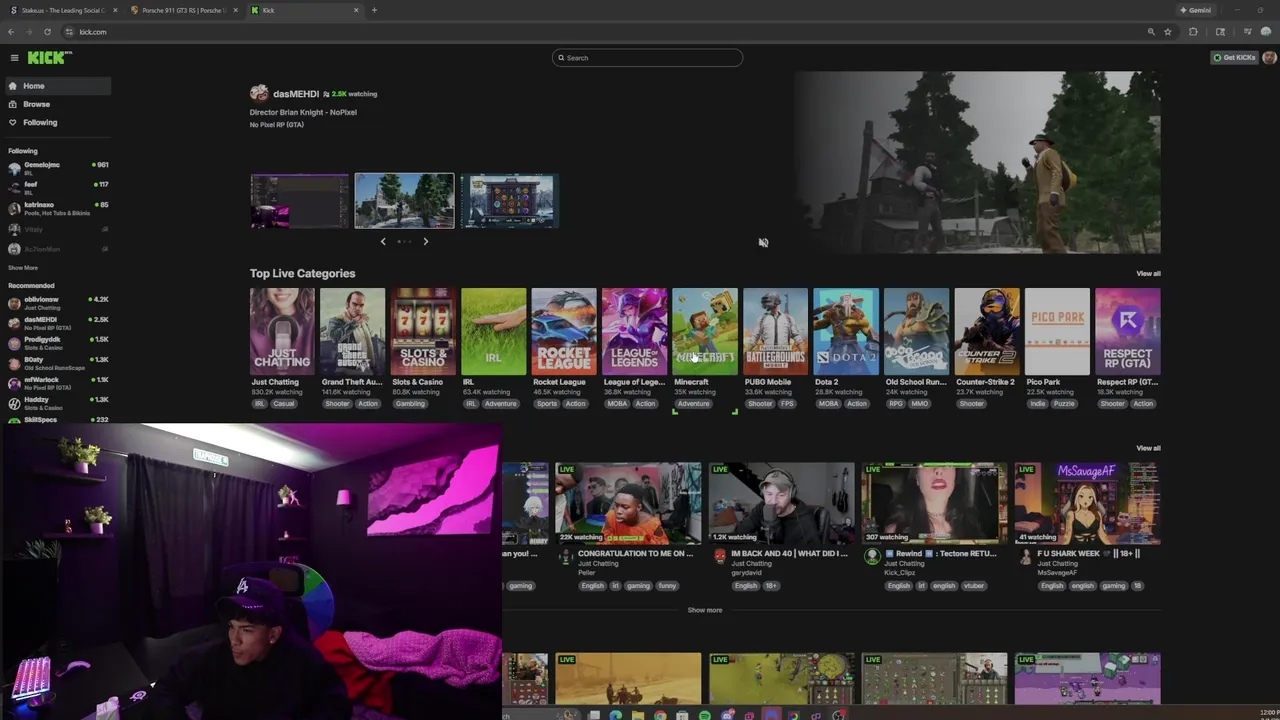Open League of Legends category

(x=634, y=332)
